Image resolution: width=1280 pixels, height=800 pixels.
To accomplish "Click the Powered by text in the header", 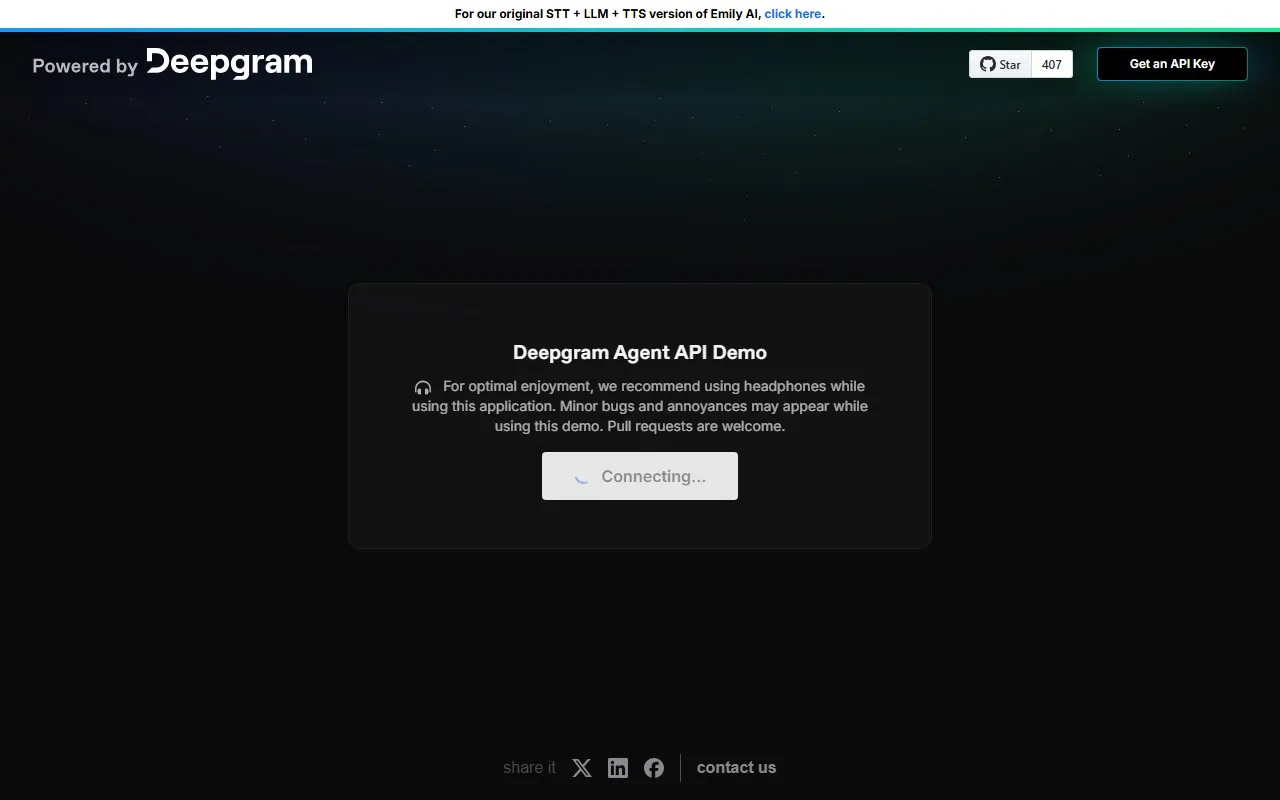I will tap(84, 66).
